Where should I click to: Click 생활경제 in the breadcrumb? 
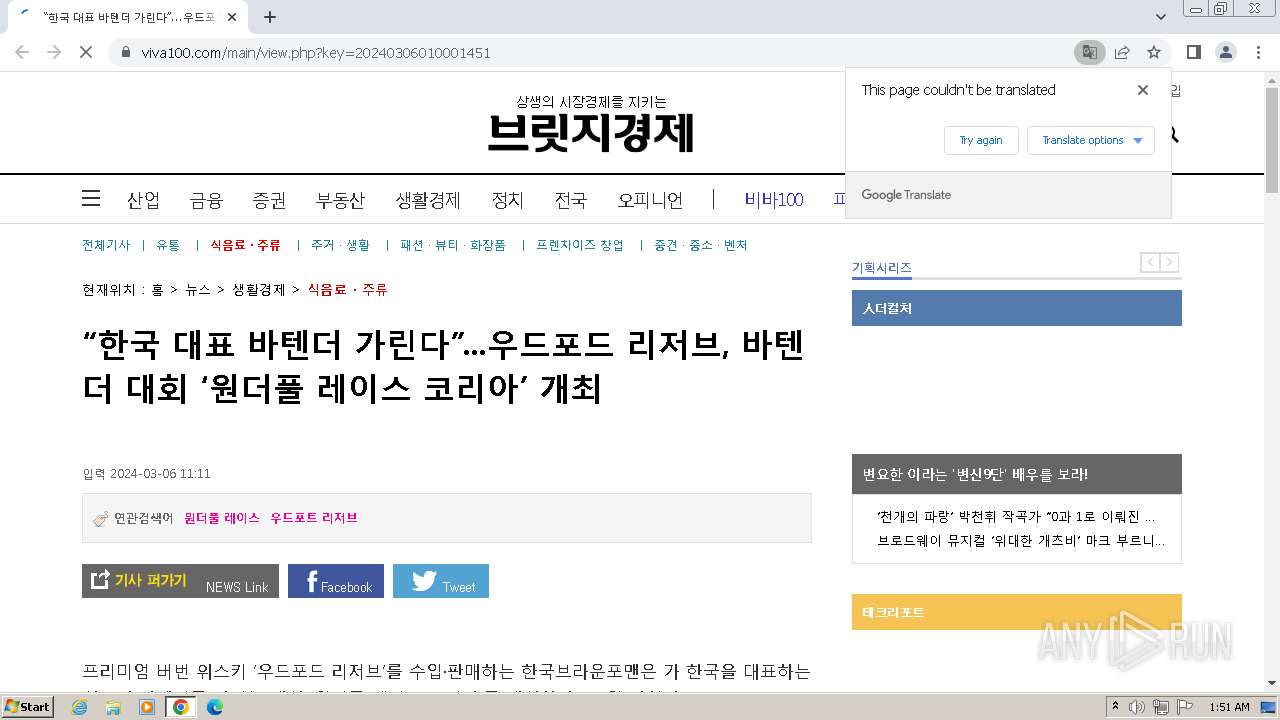[x=259, y=290]
